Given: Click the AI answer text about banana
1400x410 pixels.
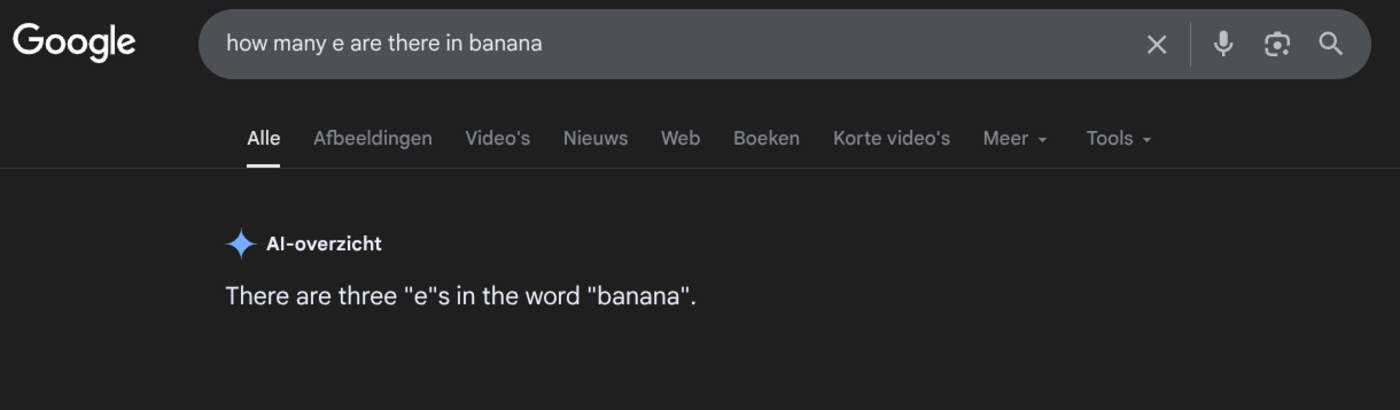Looking at the screenshot, I should click(460, 297).
